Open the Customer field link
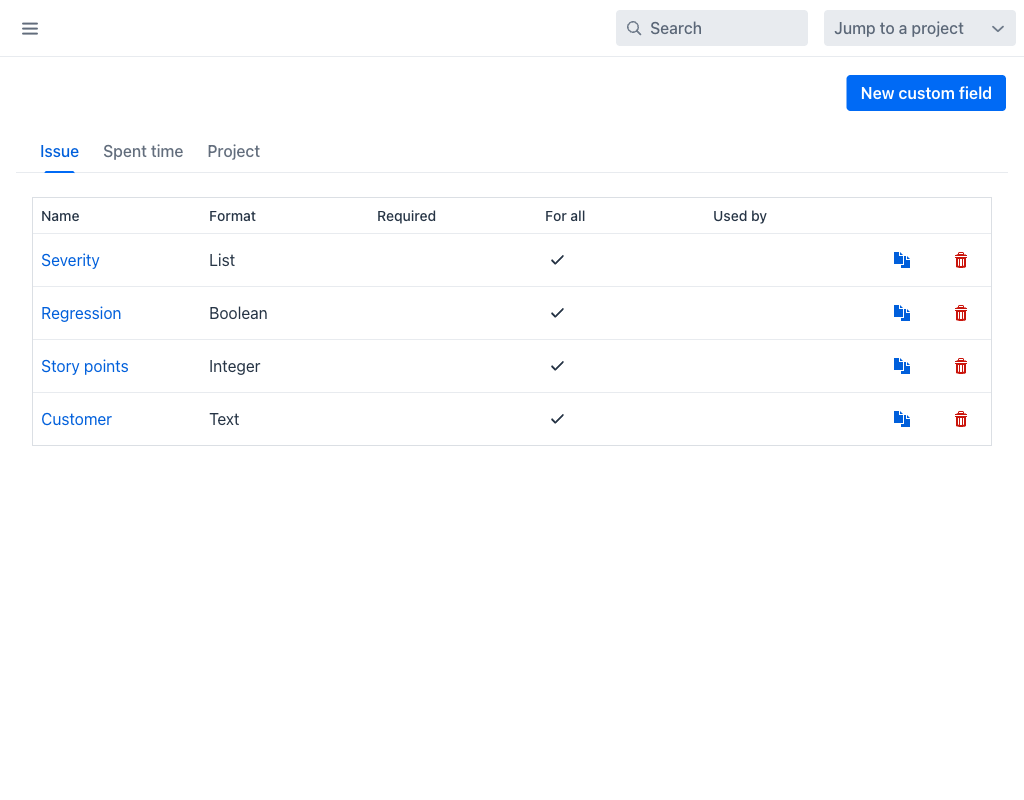Screen dimensions: 1024x800 [x=76, y=419]
